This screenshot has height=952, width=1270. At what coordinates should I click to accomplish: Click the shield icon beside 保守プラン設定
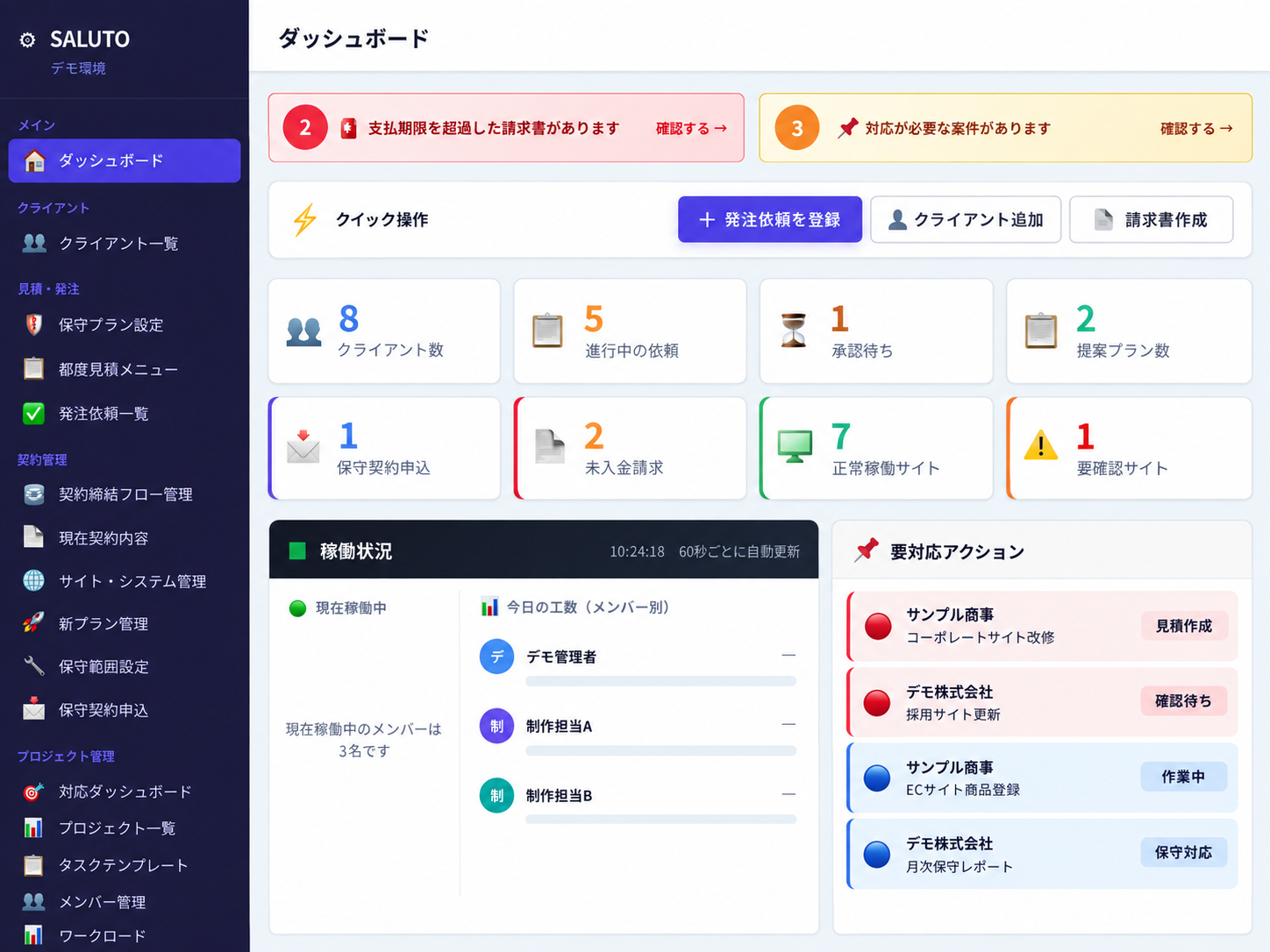coord(34,324)
